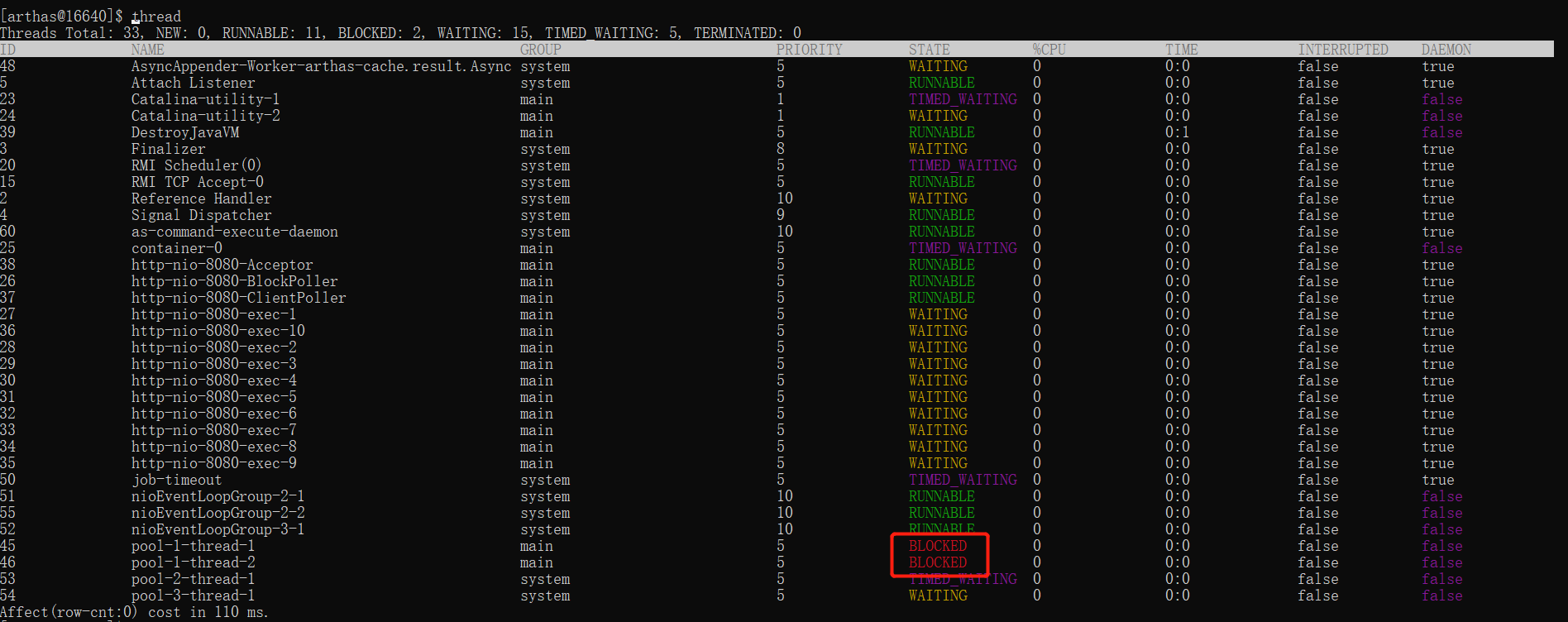
Task: Click the STATE column header
Action: pyautogui.click(x=930, y=50)
